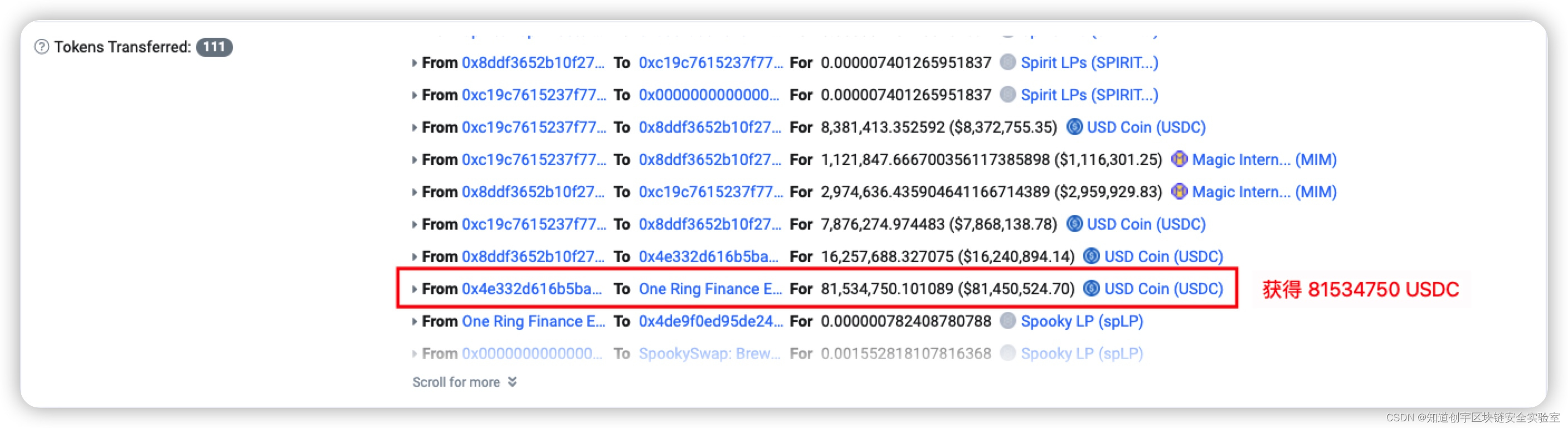The height and width of the screenshot is (428, 1568).
Task: Open the USD Coin (USDC) link in the 7,876,274.974483 row
Action: point(1146,224)
